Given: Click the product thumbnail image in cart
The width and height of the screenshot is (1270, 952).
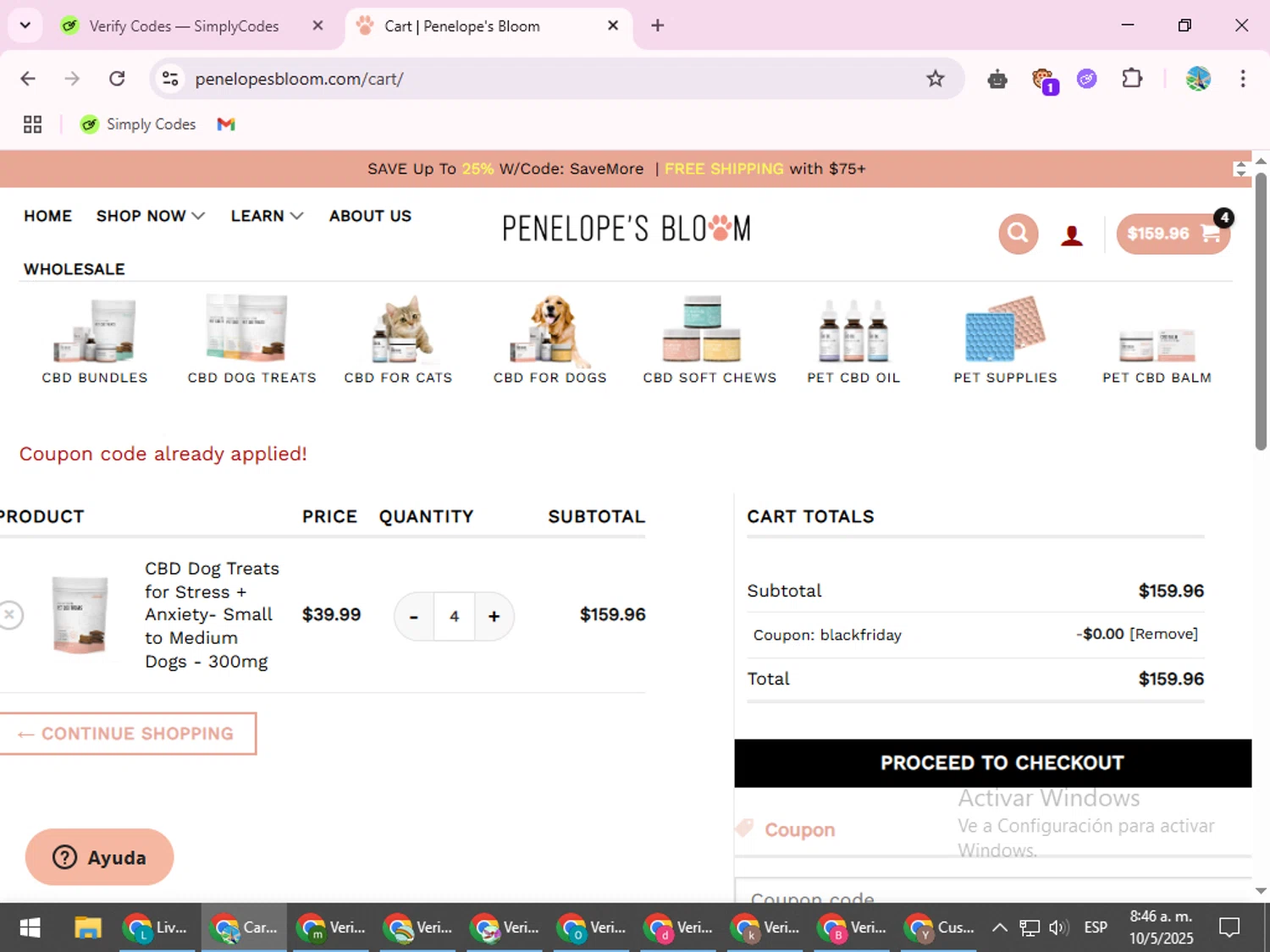Looking at the screenshot, I should coord(80,615).
